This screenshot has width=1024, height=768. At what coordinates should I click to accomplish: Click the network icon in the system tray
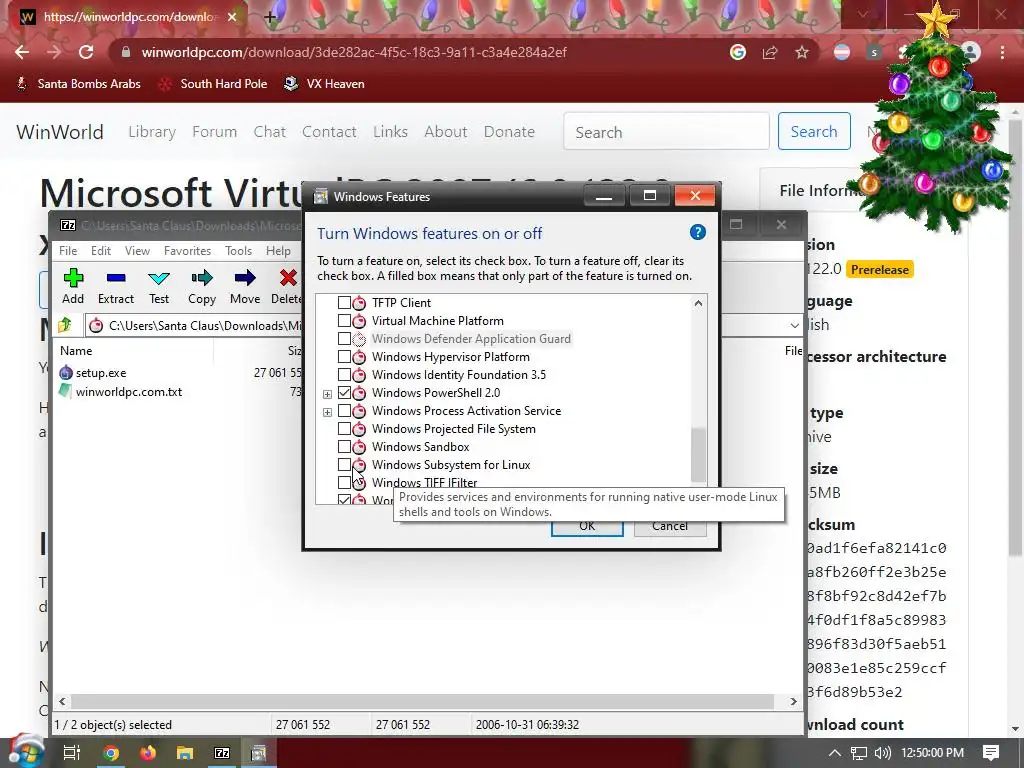859,753
